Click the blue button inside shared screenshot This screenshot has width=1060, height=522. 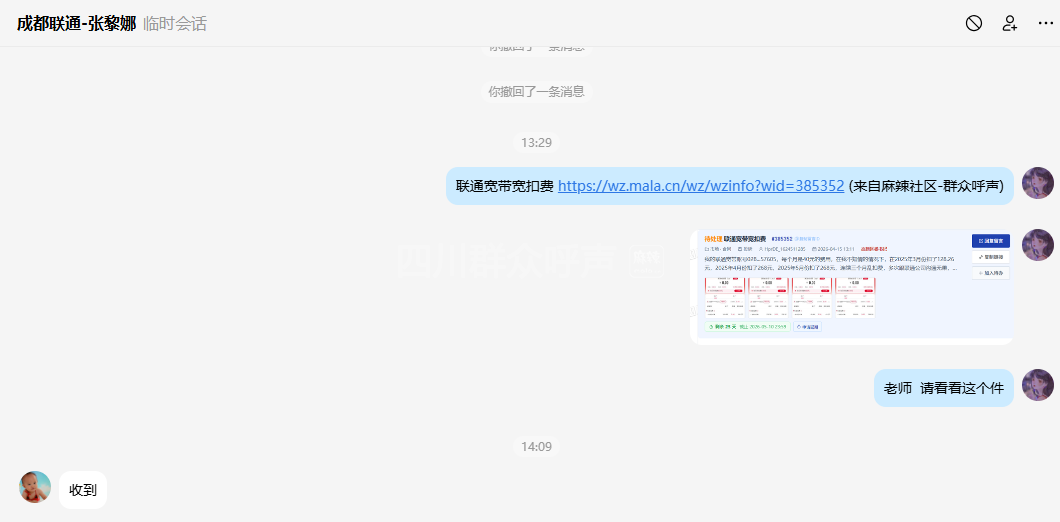pyautogui.click(x=990, y=241)
